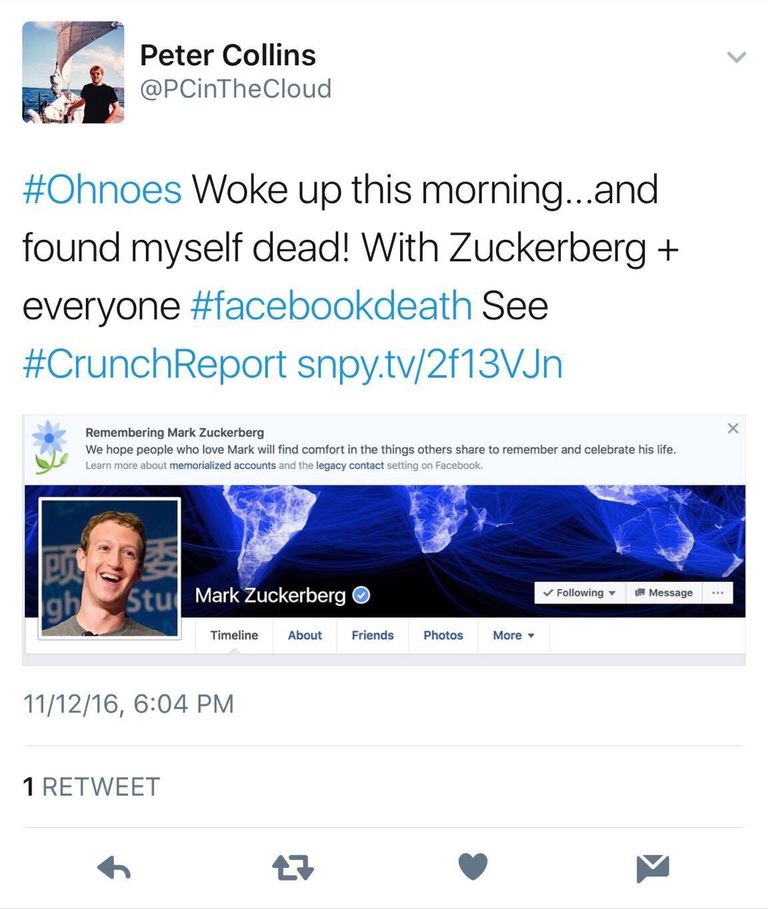Retweet this tweet using the retweet icon
This screenshot has height=909, width=768.
293,868
